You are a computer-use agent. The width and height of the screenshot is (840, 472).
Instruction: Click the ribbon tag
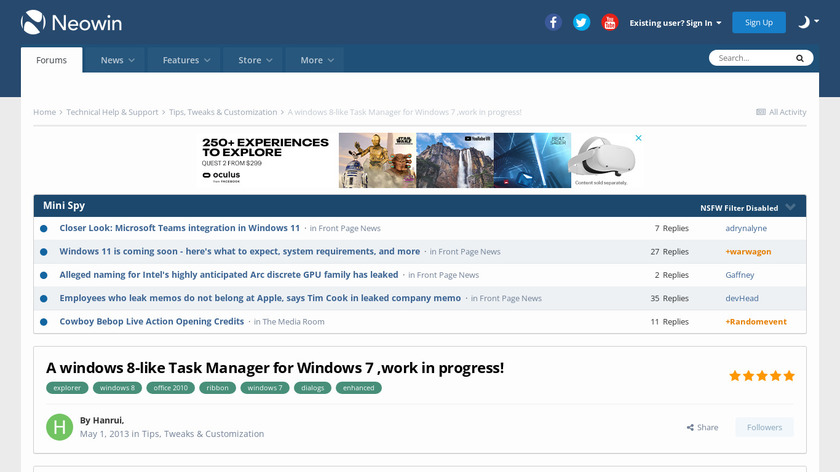pos(218,388)
